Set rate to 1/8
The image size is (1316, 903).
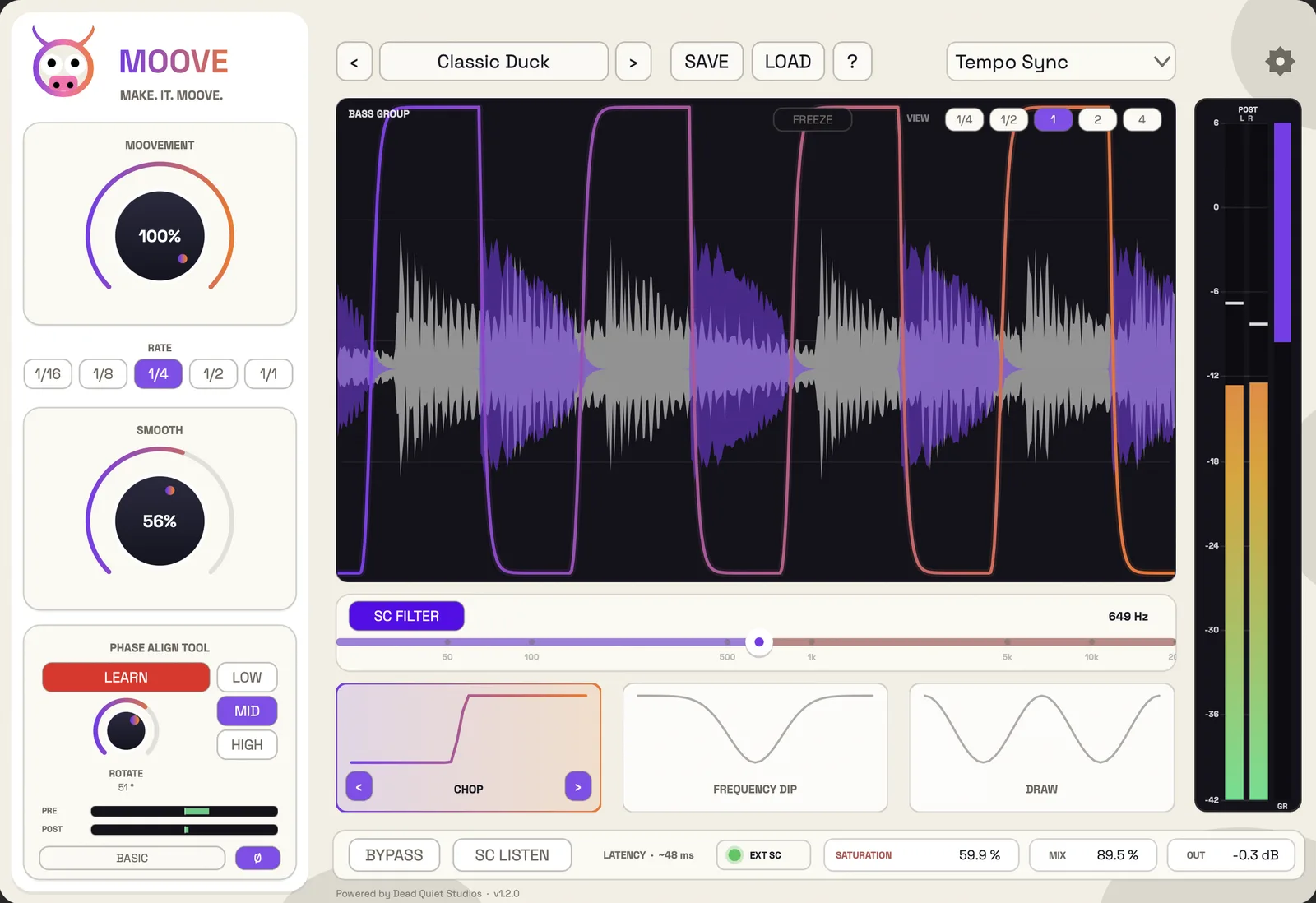pos(103,374)
